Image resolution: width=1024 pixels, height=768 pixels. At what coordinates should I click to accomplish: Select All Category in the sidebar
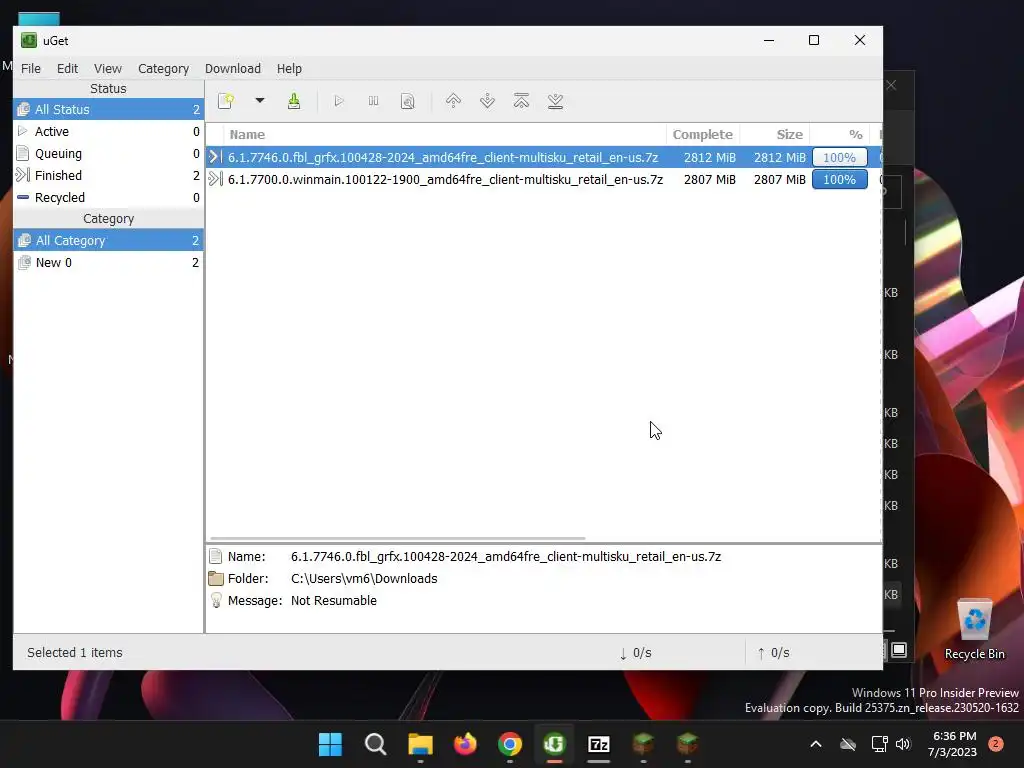tap(108, 240)
